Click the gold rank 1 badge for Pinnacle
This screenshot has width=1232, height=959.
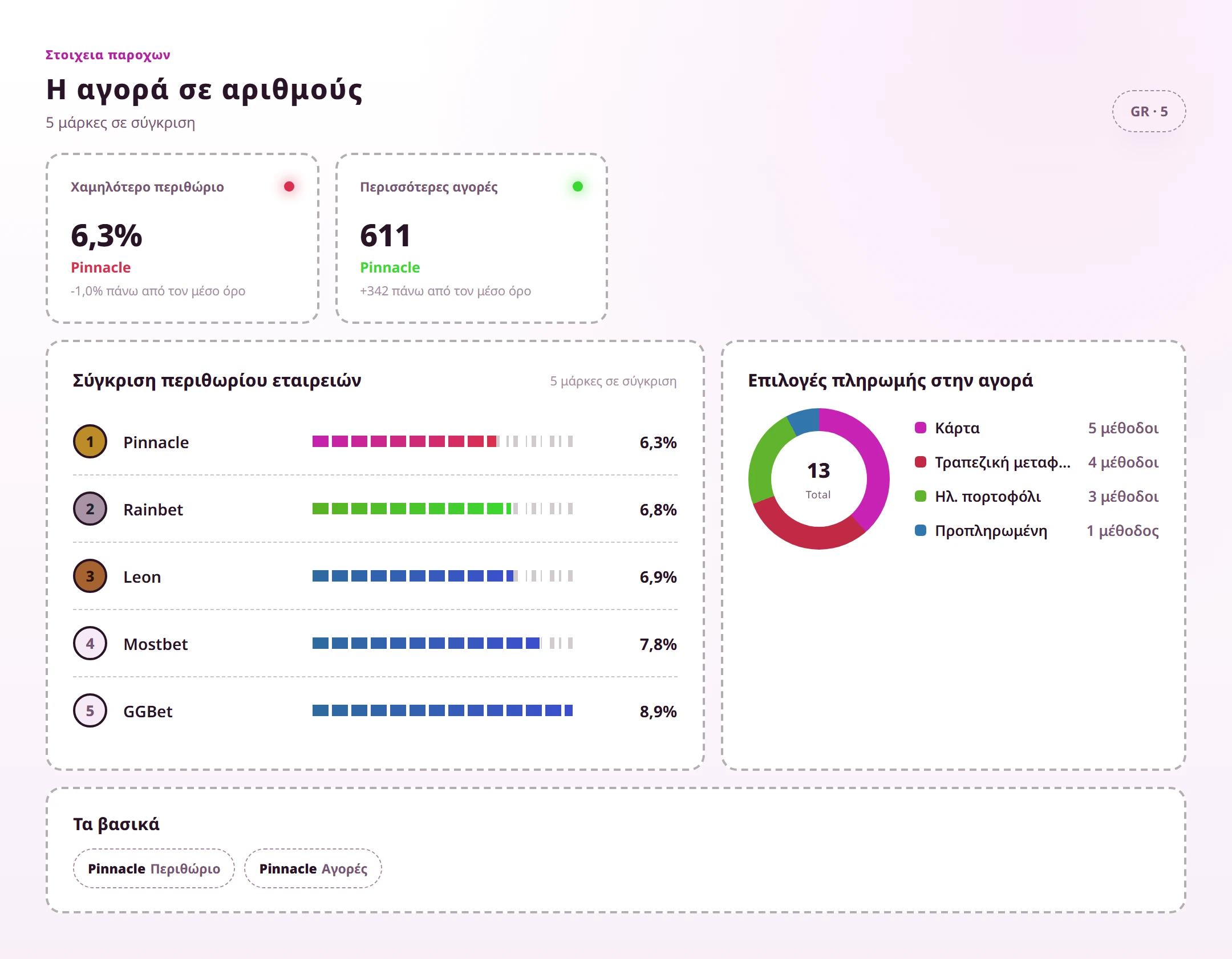[90, 442]
